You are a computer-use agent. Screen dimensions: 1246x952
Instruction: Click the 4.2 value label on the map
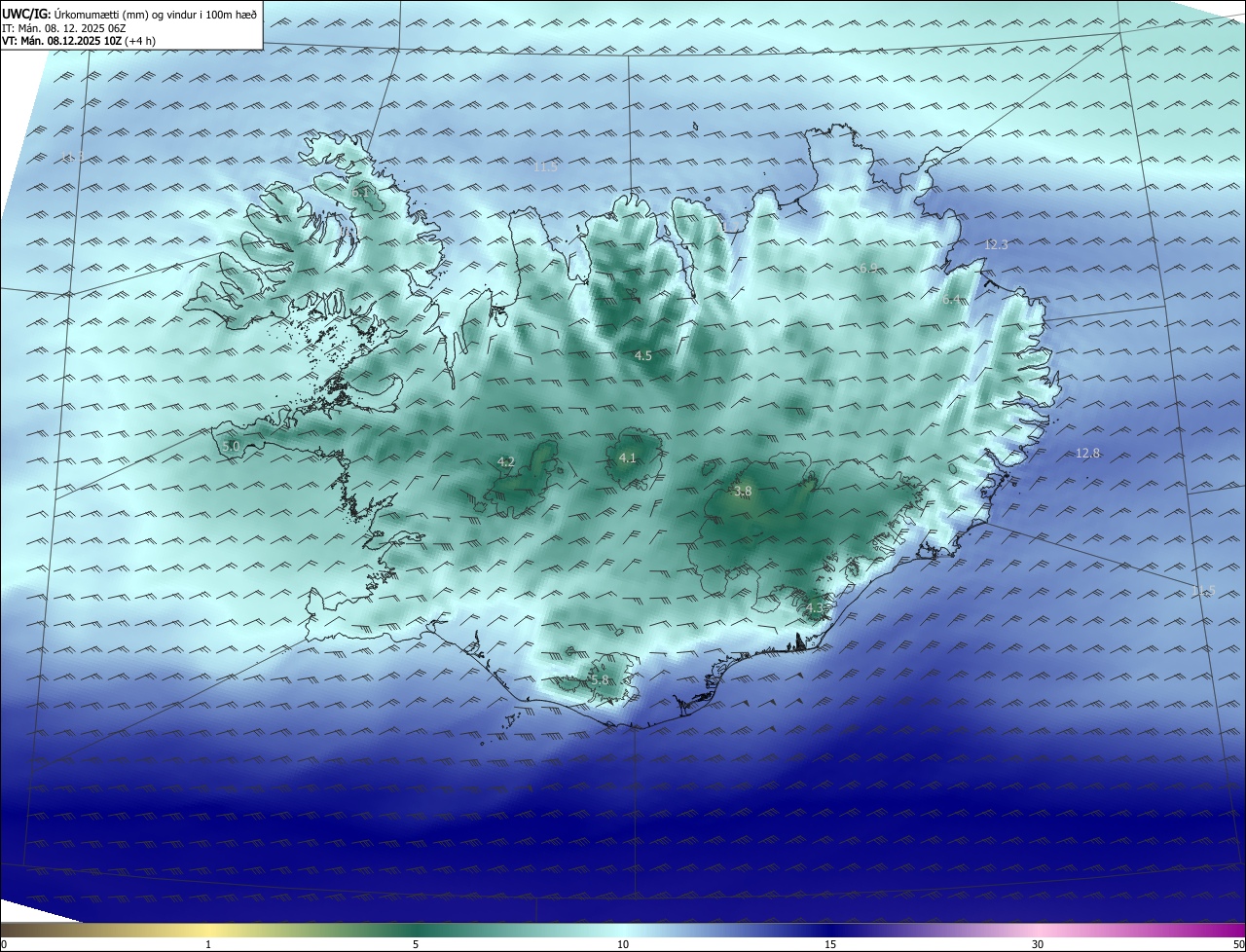(x=506, y=462)
